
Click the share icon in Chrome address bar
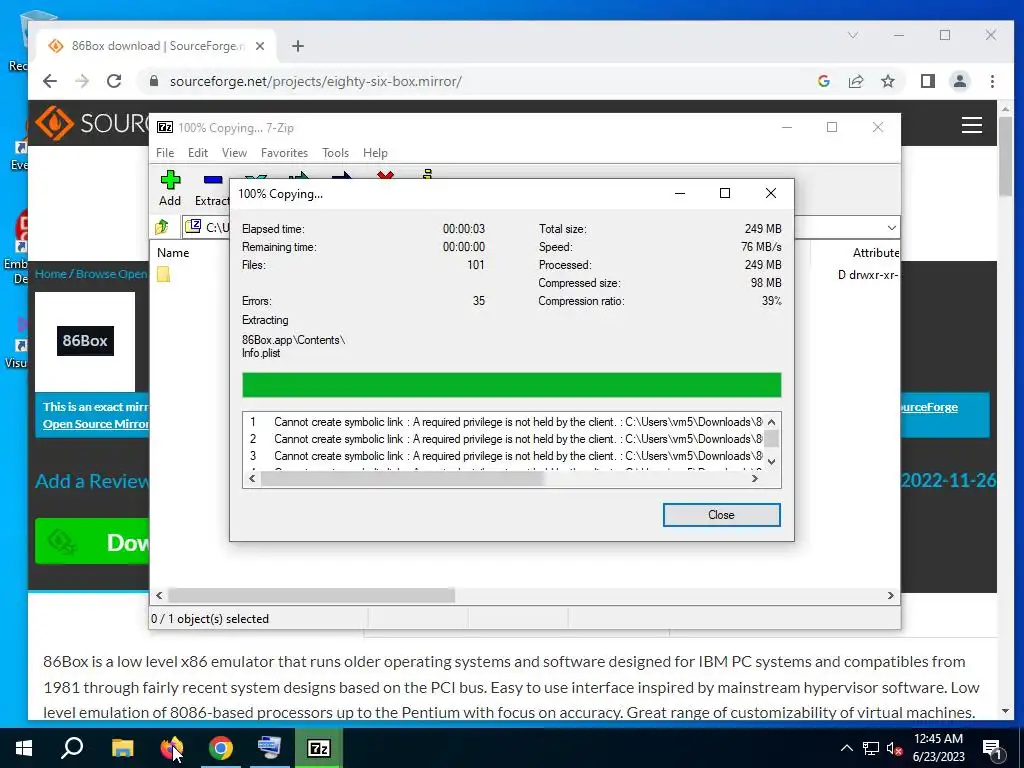coord(856,81)
